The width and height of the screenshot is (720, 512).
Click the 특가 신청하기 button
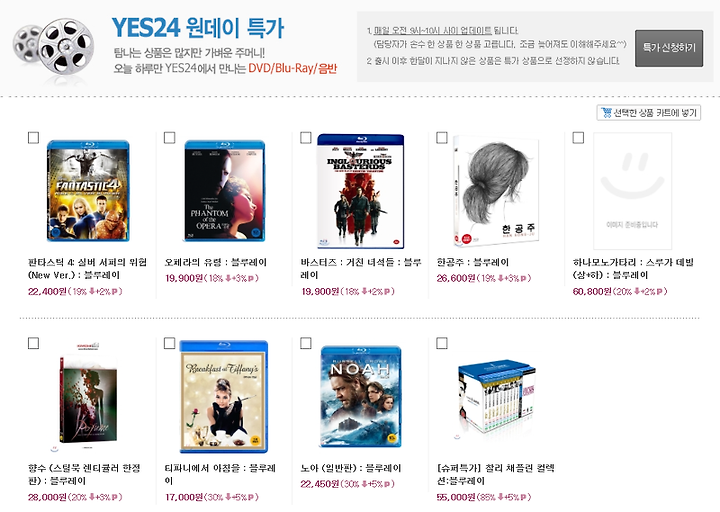tap(669, 48)
